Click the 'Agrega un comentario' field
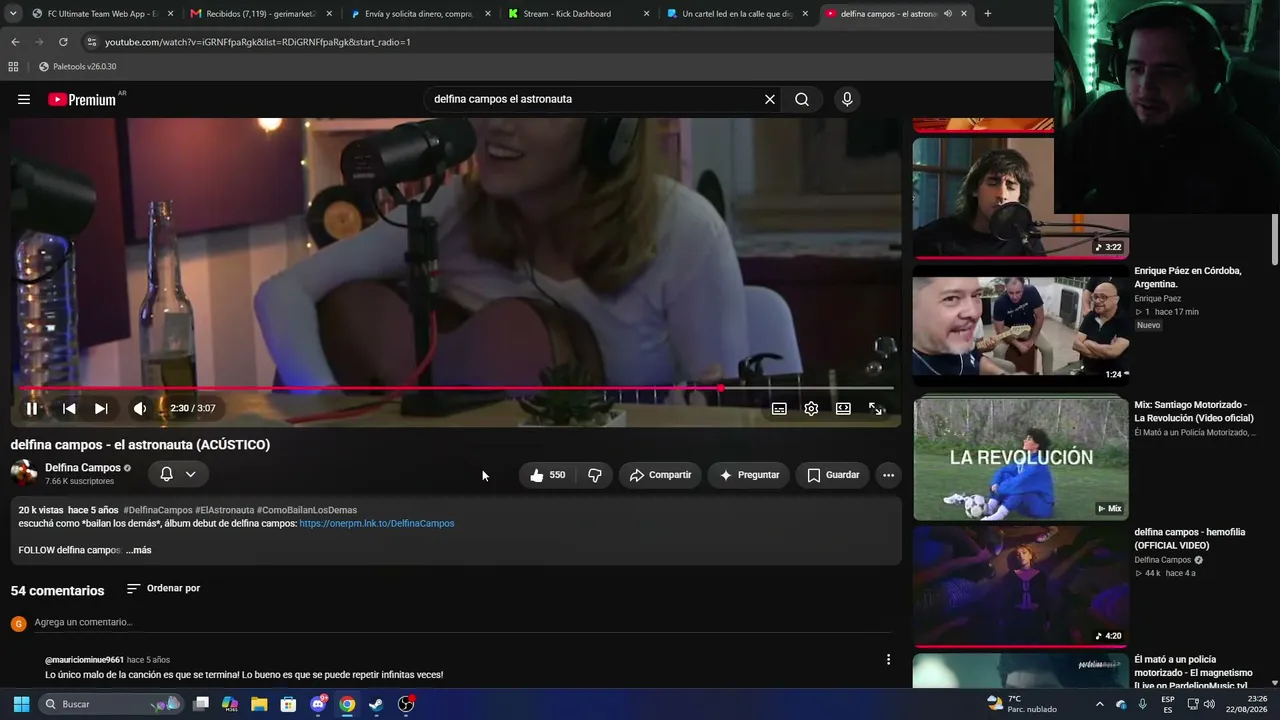The width and height of the screenshot is (1280, 720). pyautogui.click(x=462, y=622)
